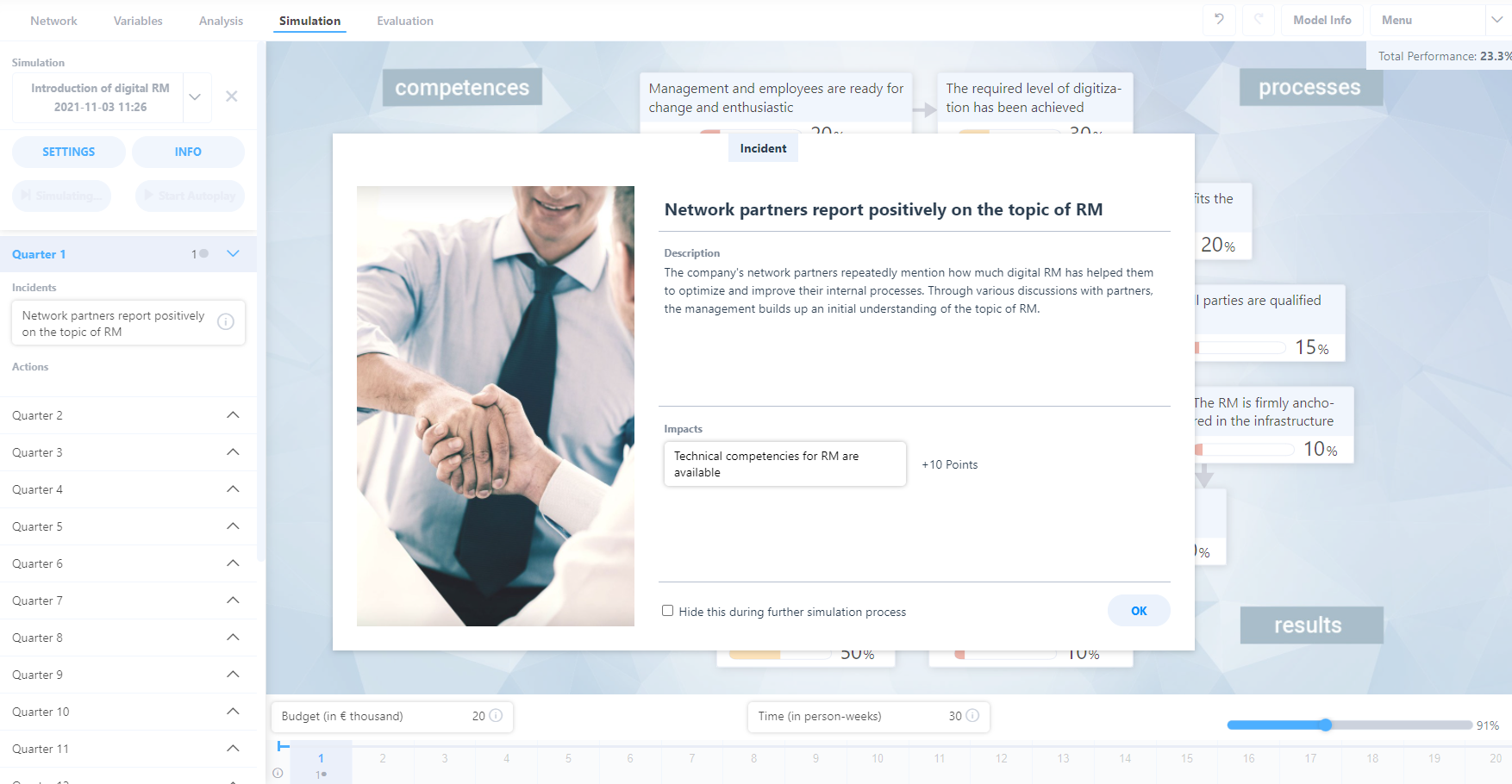The width and height of the screenshot is (1512, 784).
Task: Open the Menu dropdown
Action: click(x=1436, y=20)
